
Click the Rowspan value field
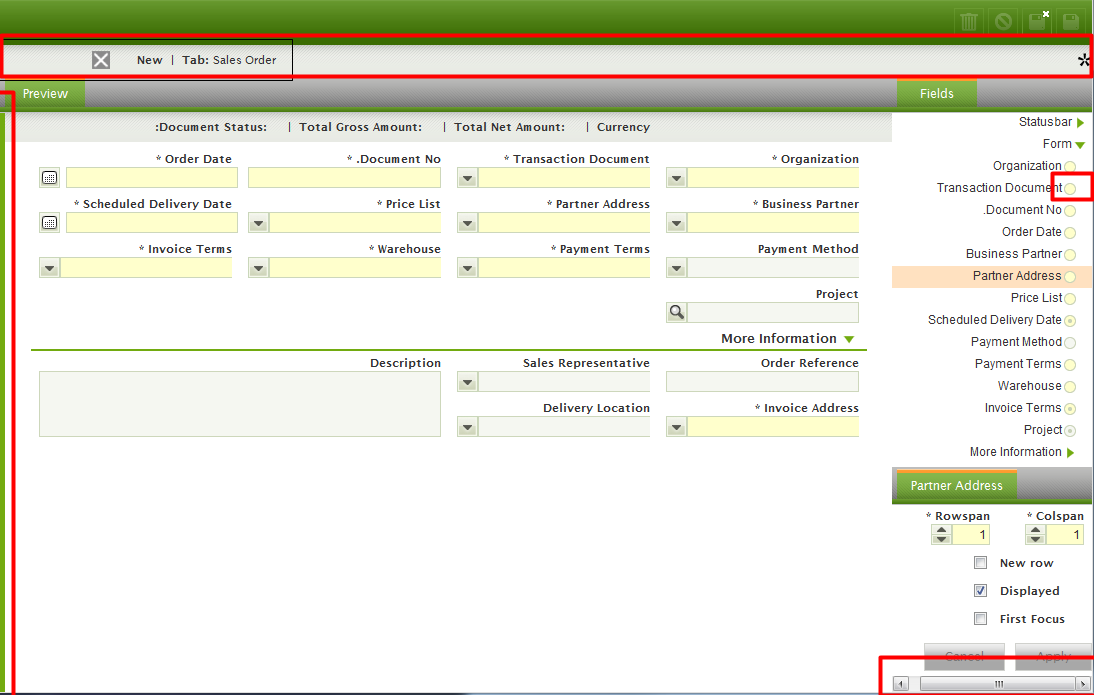point(971,535)
